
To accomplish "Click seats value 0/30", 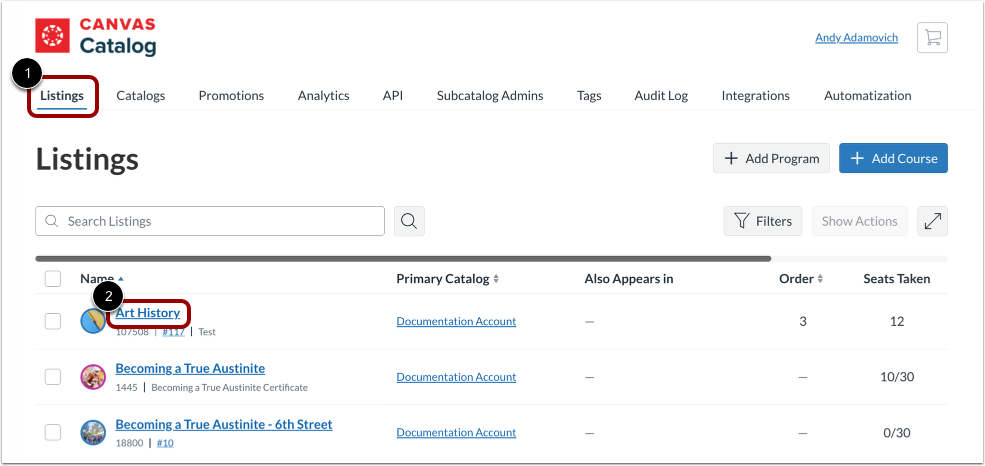I will coord(896,433).
